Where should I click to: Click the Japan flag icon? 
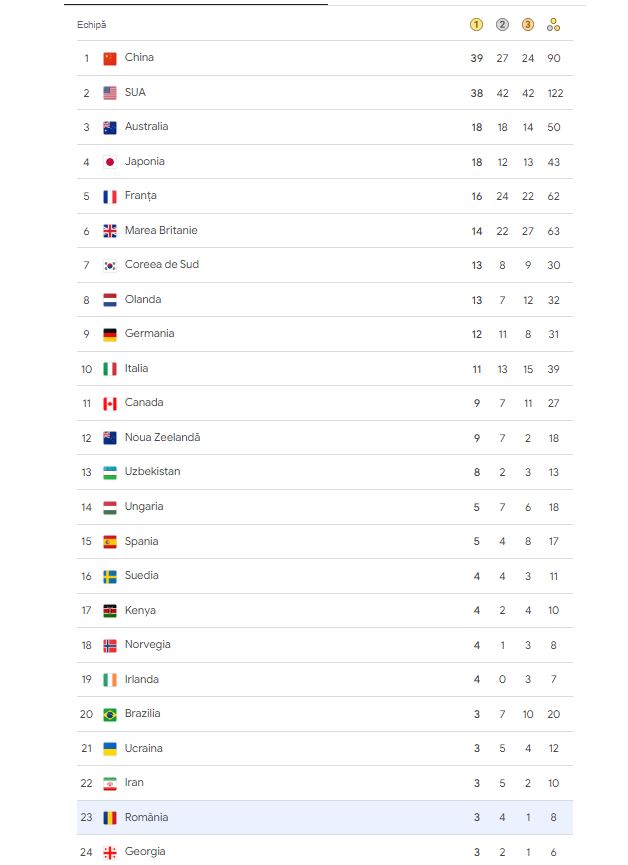110,162
